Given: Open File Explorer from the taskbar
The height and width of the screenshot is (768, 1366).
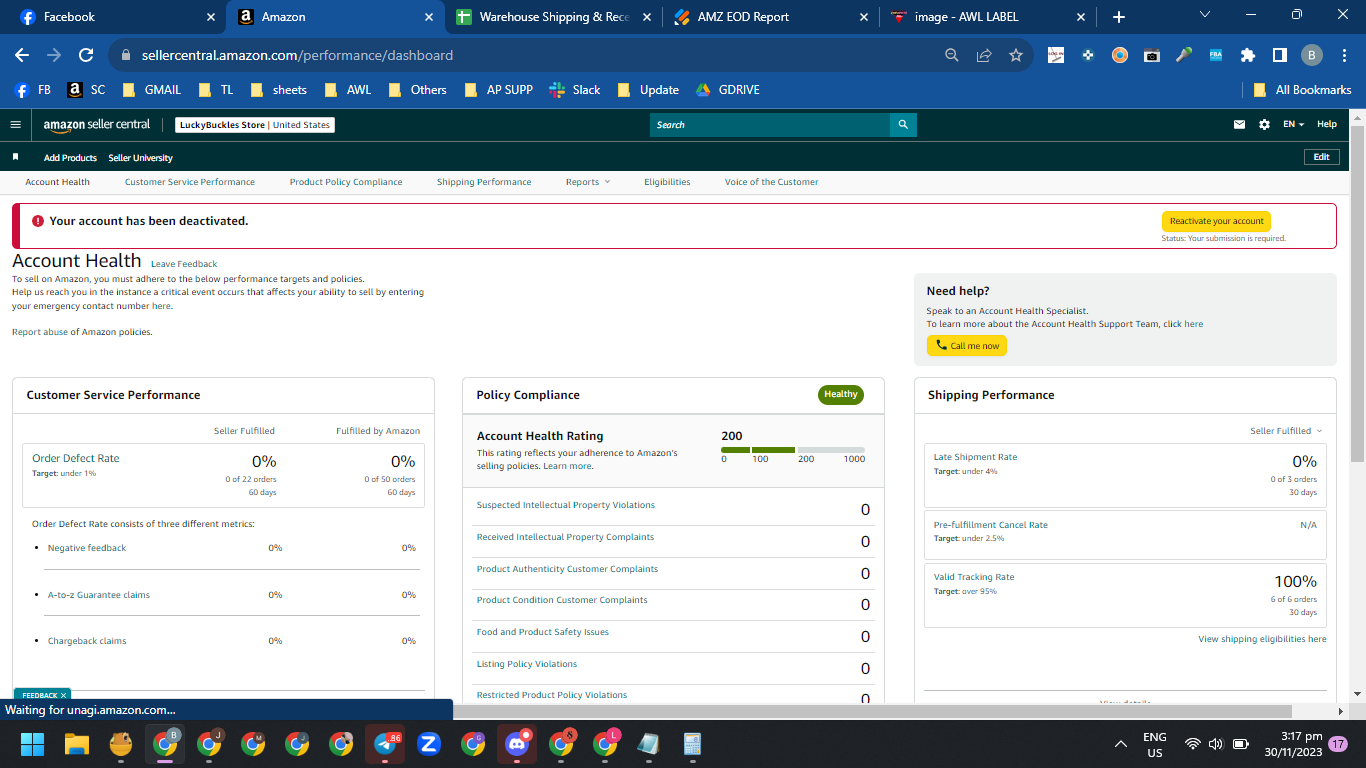Looking at the screenshot, I should 77,744.
